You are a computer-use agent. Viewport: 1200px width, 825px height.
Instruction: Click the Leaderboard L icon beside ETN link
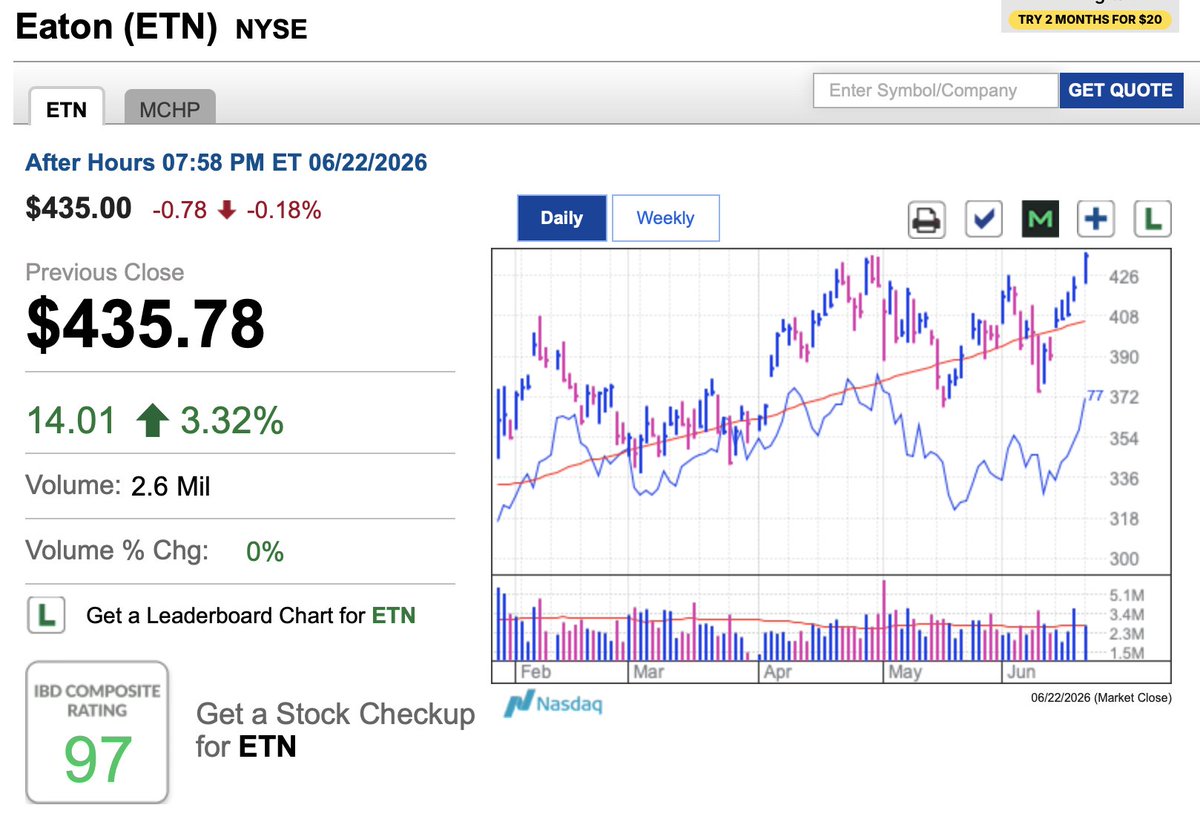[x=46, y=615]
